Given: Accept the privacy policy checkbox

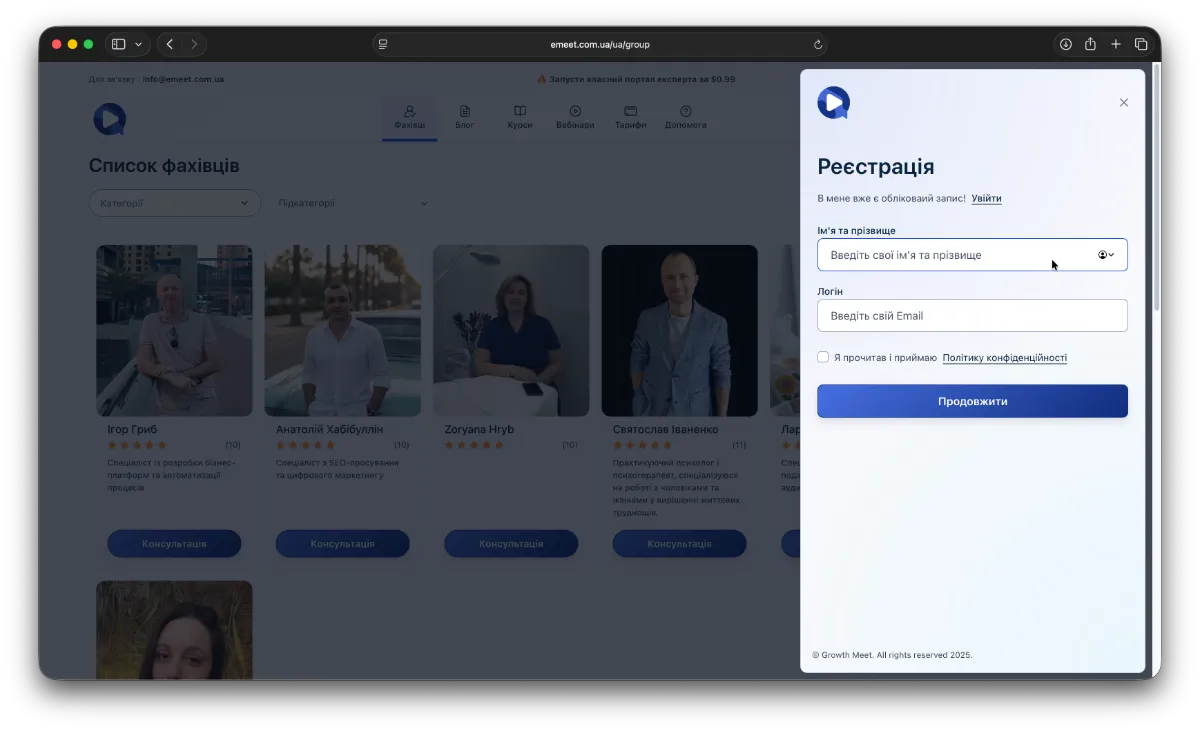Looking at the screenshot, I should click(x=823, y=357).
